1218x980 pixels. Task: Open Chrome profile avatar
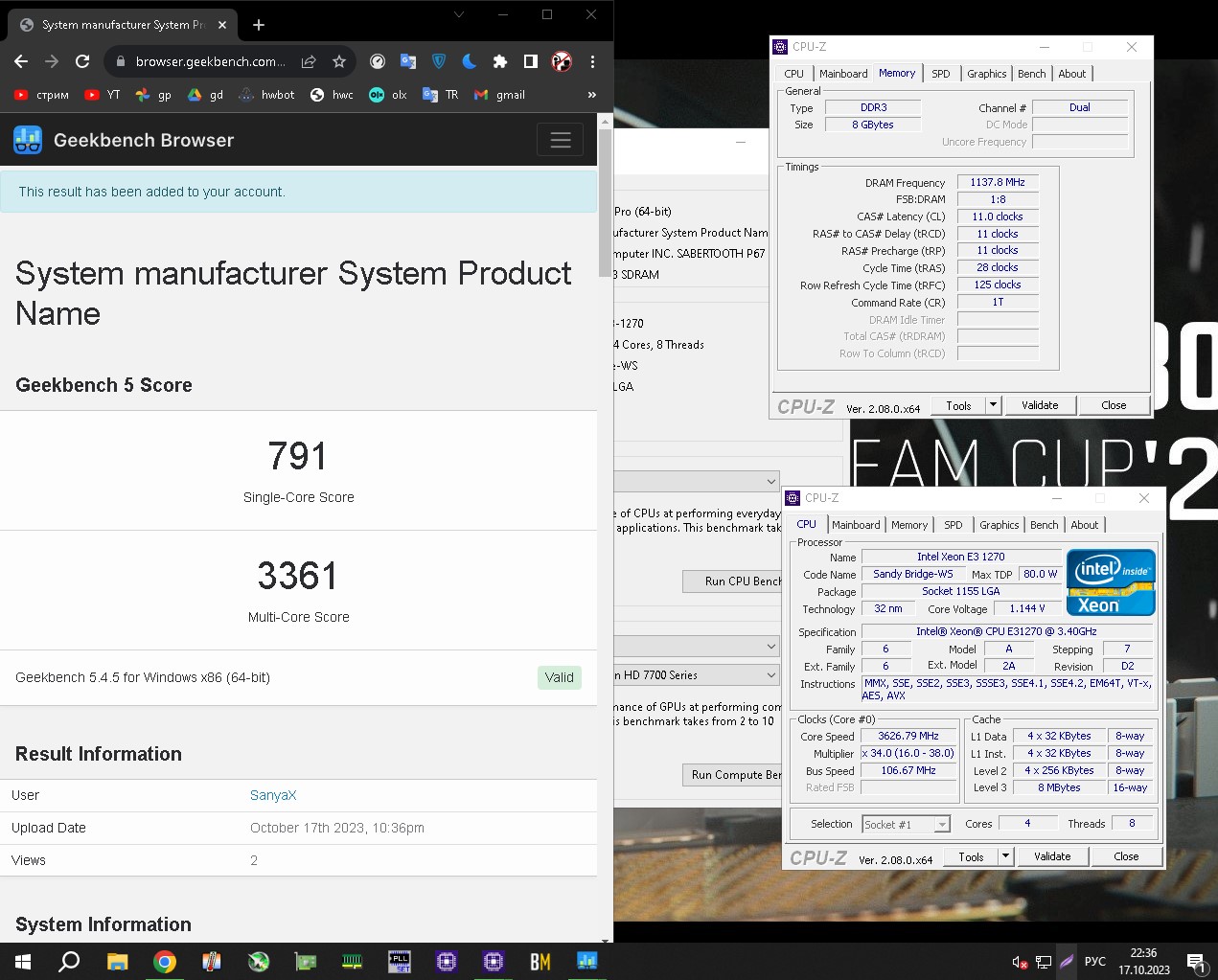click(x=562, y=61)
